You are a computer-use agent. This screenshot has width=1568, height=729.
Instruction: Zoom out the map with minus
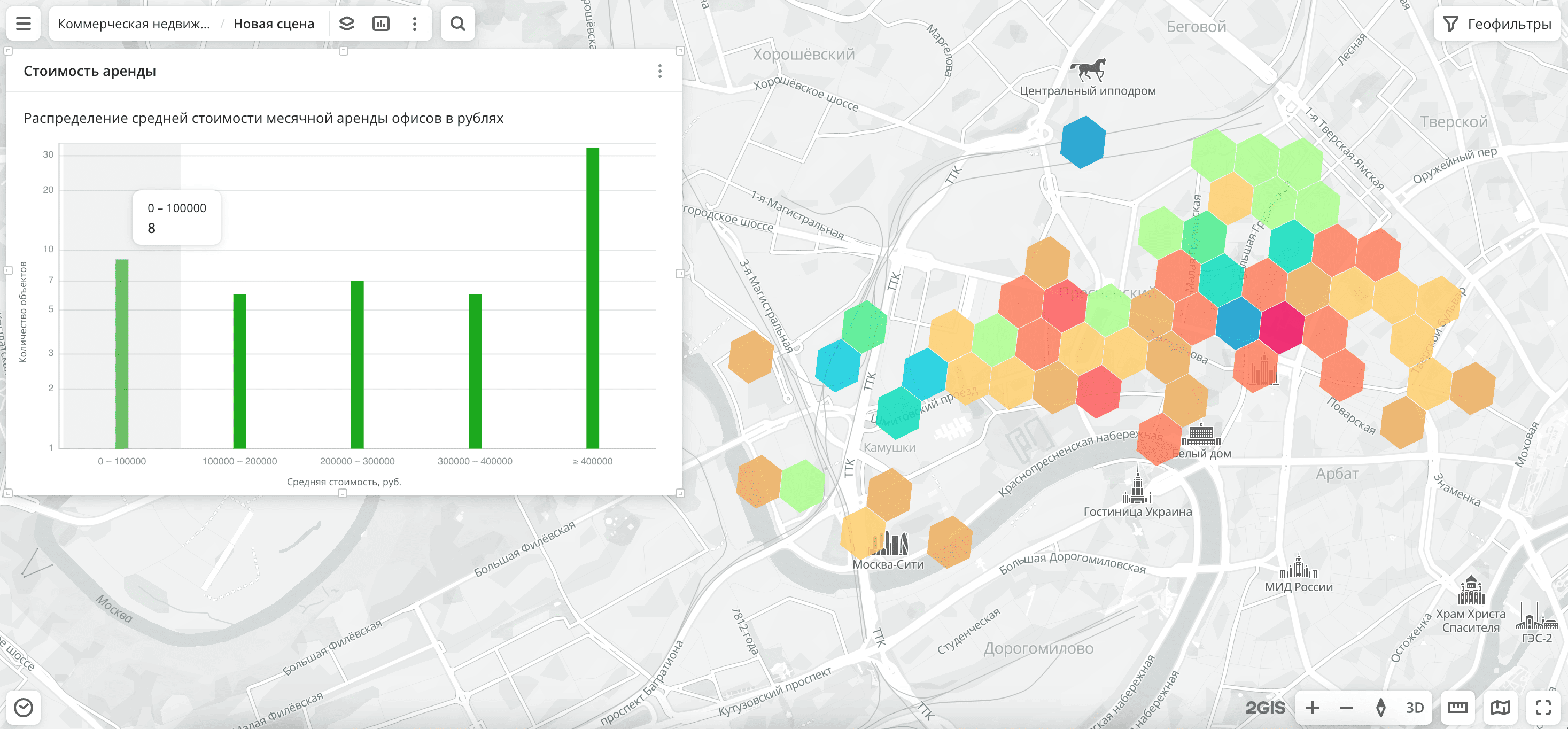[1346, 707]
